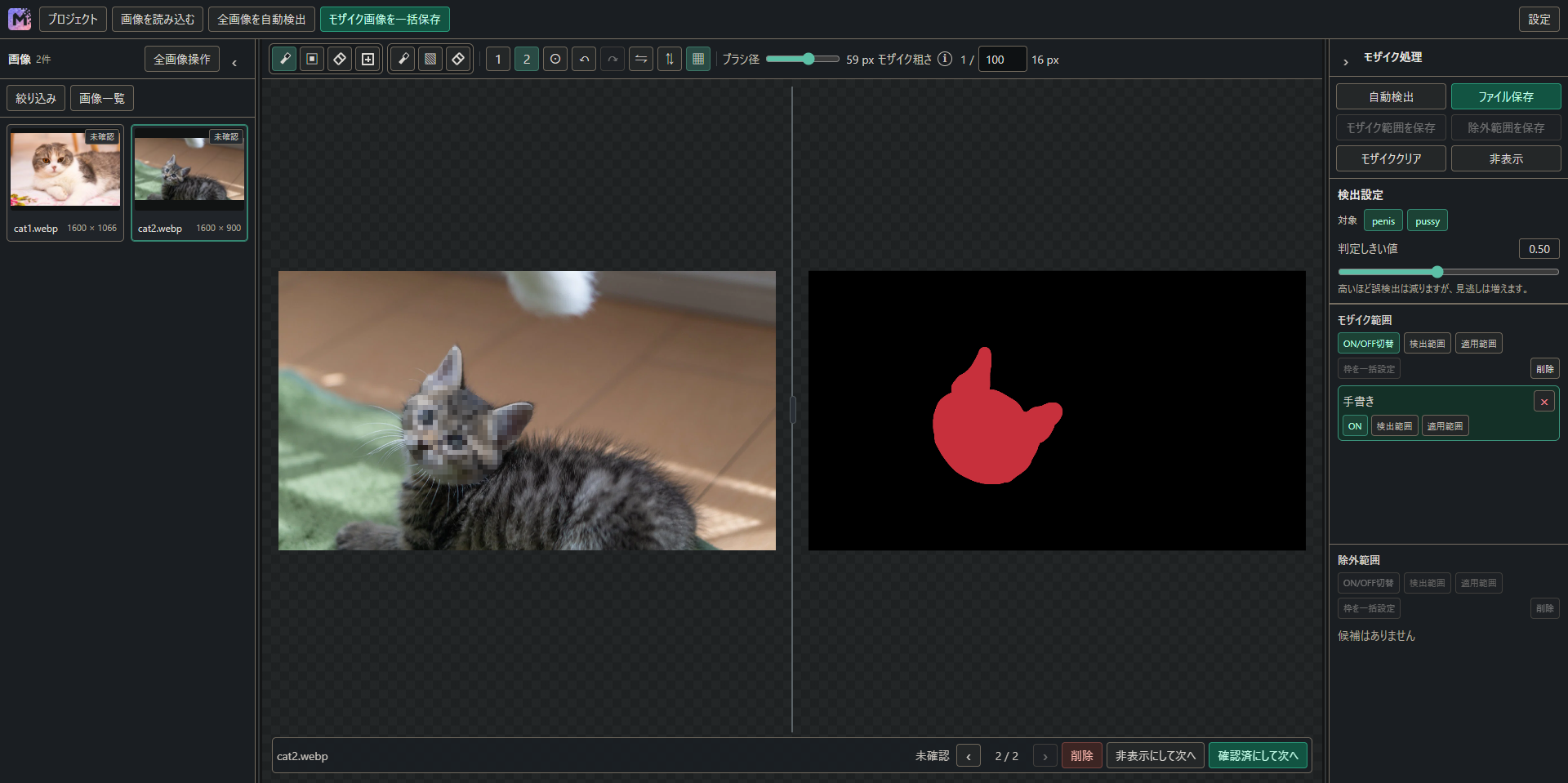Open 画像を読み込む in the top bar
This screenshot has width=1568, height=783.
pos(158,19)
